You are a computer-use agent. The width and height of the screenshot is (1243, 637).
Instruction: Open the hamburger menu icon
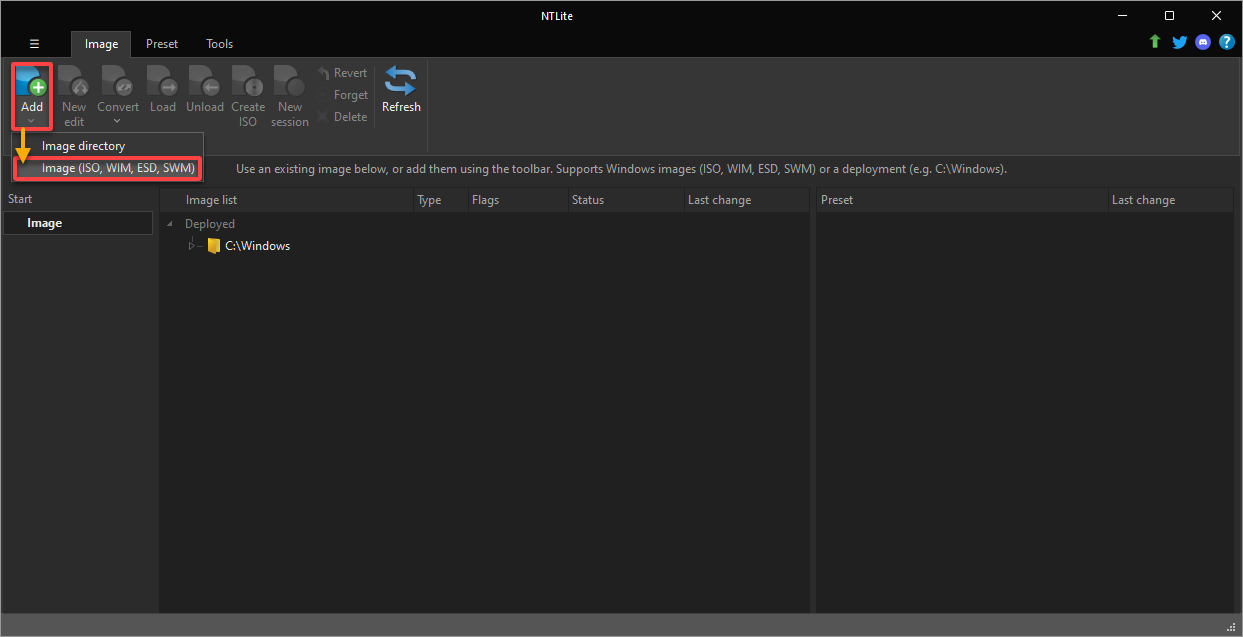(34, 44)
